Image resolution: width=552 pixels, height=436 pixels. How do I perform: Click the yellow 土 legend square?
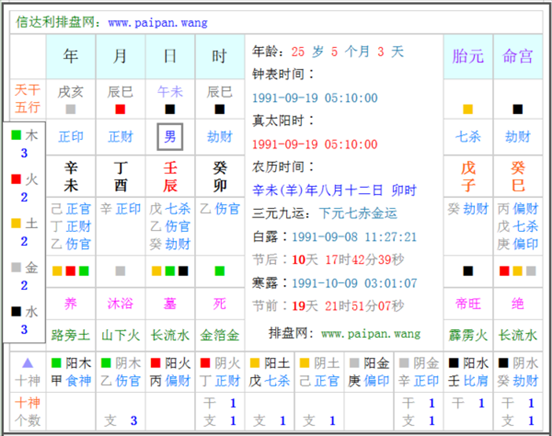[x=16, y=223]
